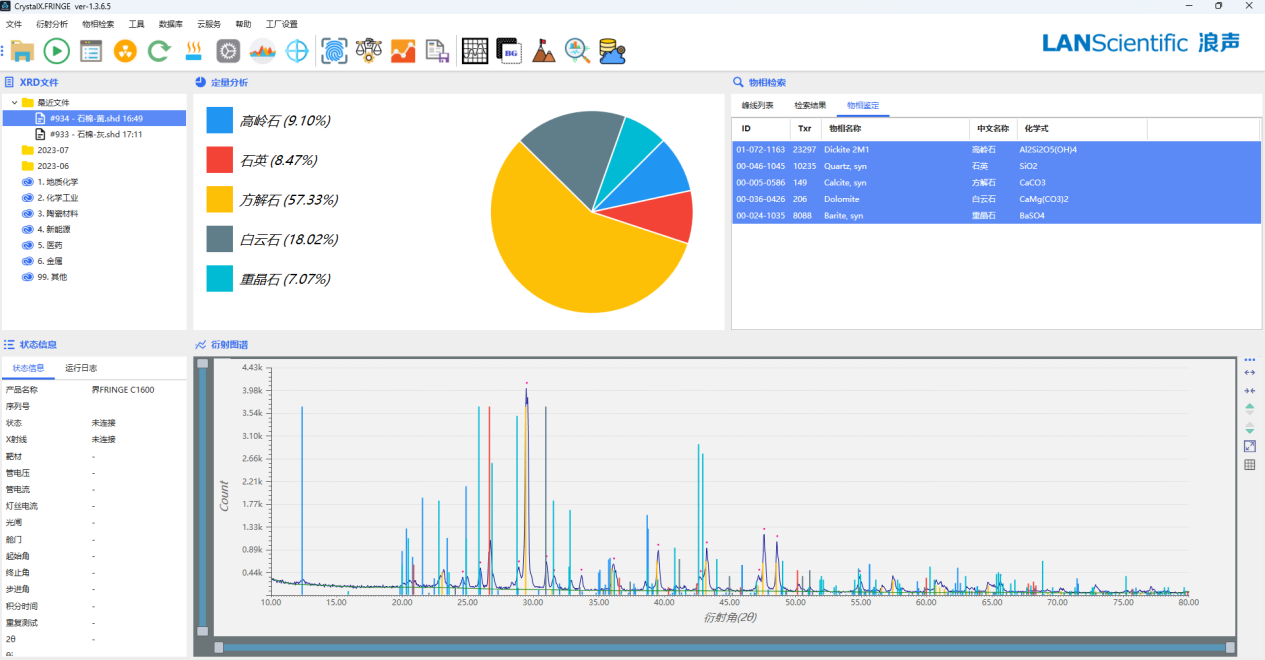The image size is (1265, 660).
Task: Switch to the 检索结果 tab
Action: pyautogui.click(x=809, y=105)
